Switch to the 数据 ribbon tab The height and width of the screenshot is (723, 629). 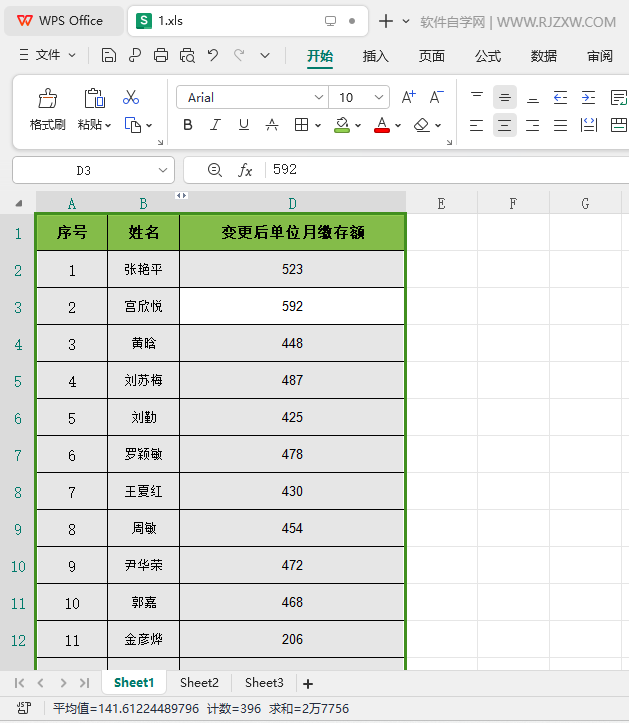click(x=544, y=56)
